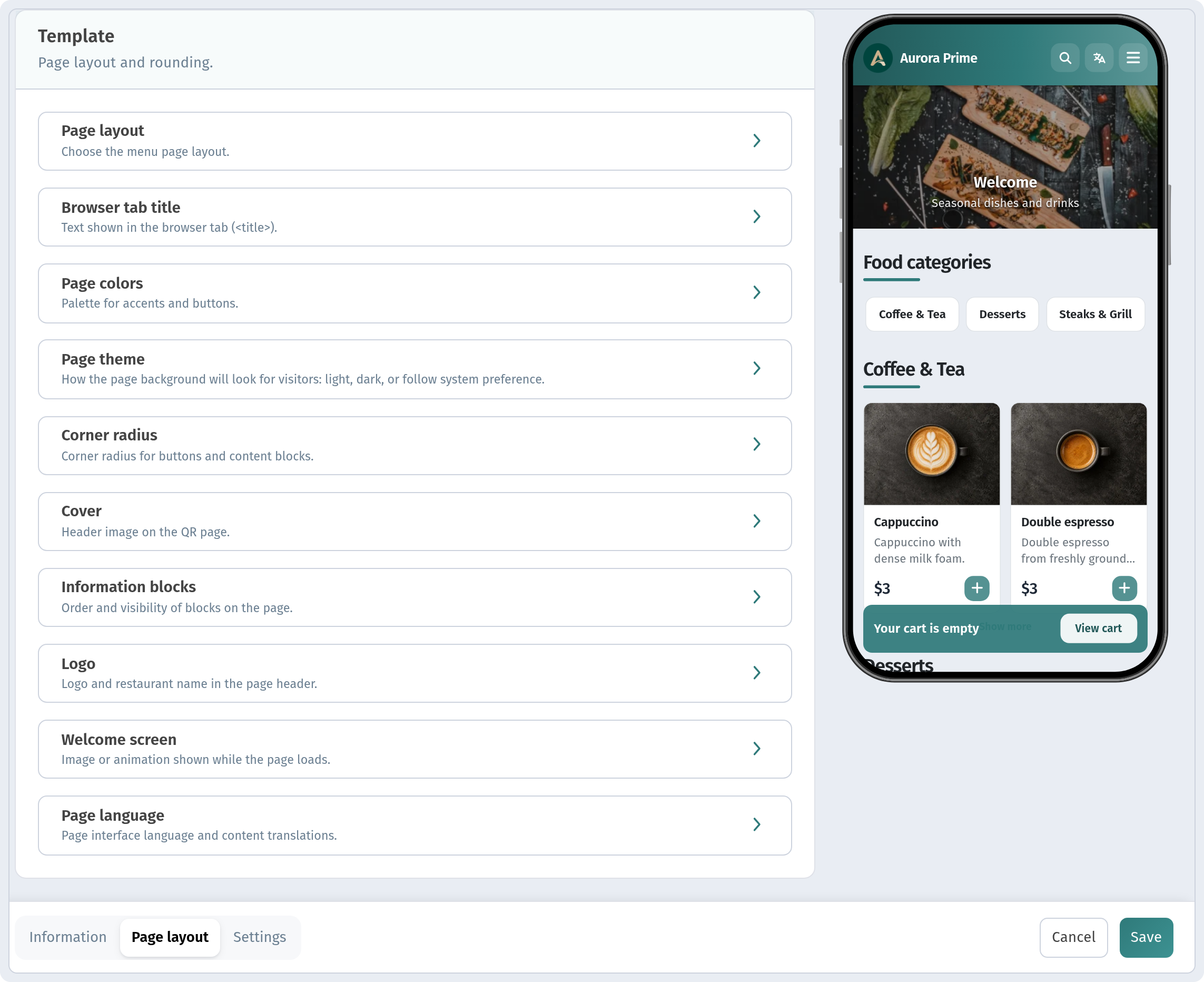Expand the Page colors chevron
The width and height of the screenshot is (1204, 982).
pyautogui.click(x=757, y=292)
